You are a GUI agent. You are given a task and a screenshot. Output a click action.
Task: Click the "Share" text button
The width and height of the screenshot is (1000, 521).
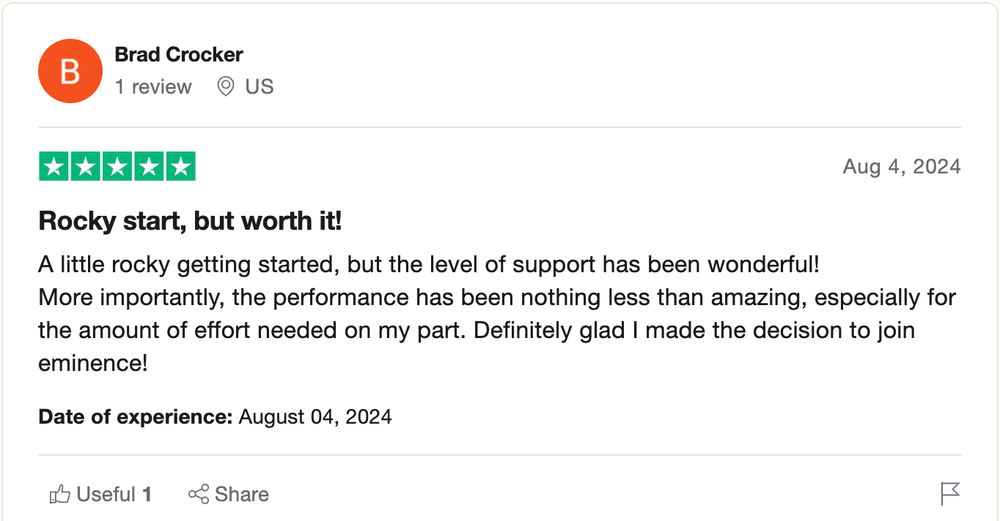click(242, 494)
